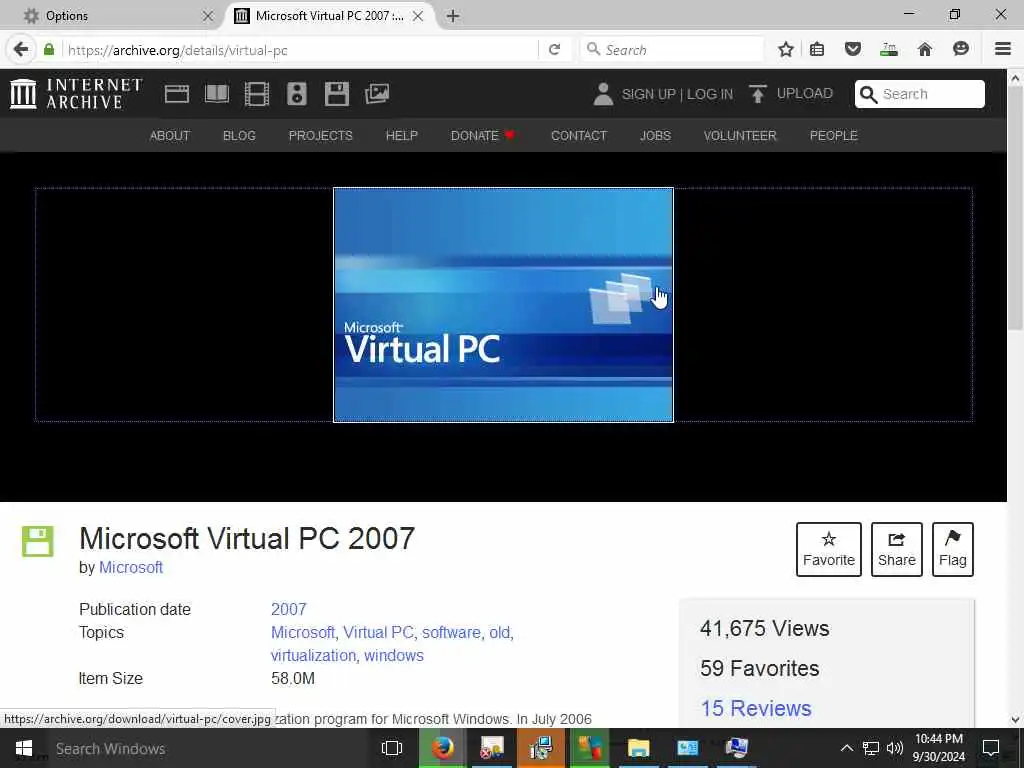
Task: Open the JOBS menu item
Action: pyautogui.click(x=655, y=135)
